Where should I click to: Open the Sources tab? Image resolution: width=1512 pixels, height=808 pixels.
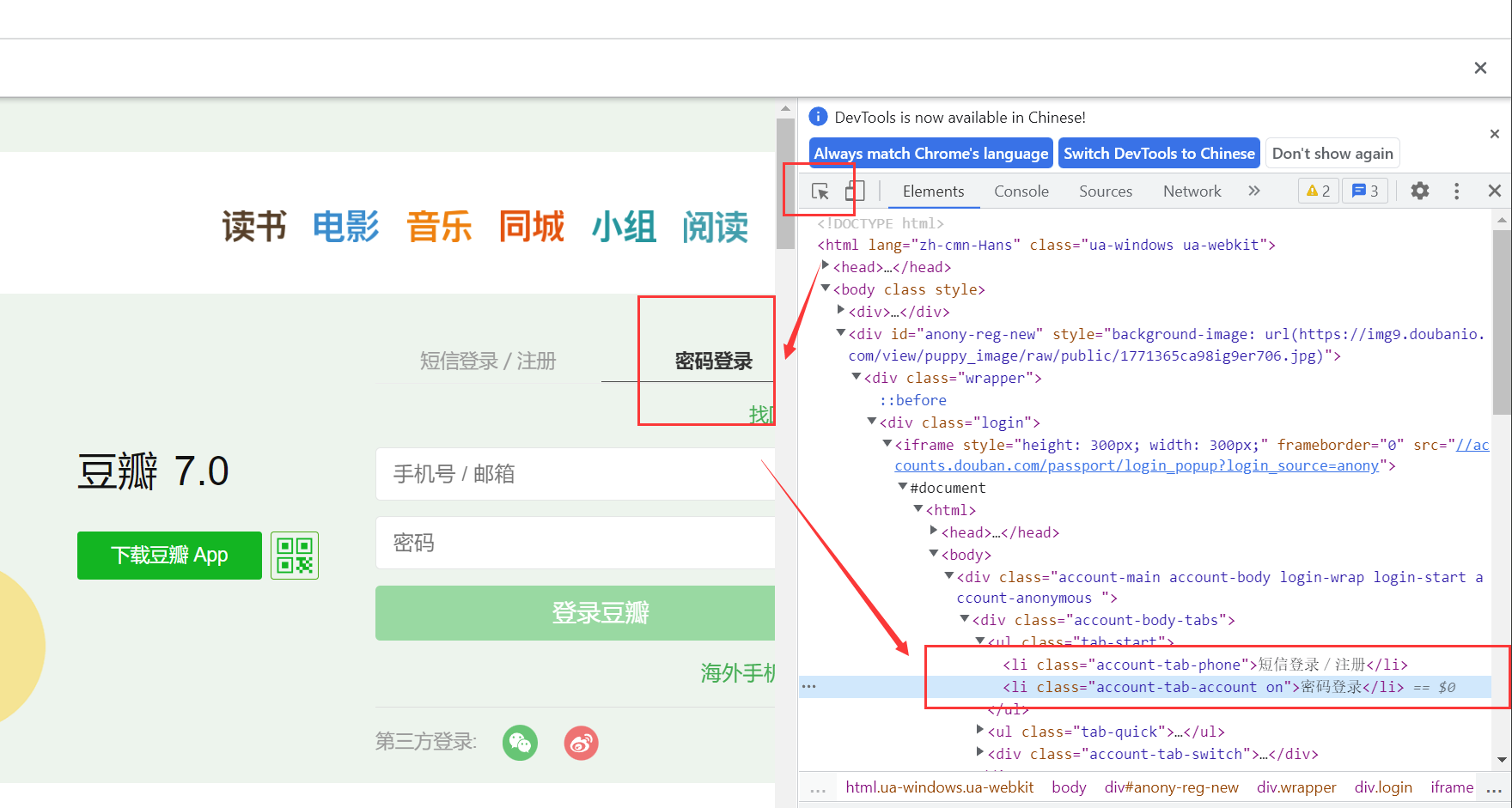coord(1106,191)
